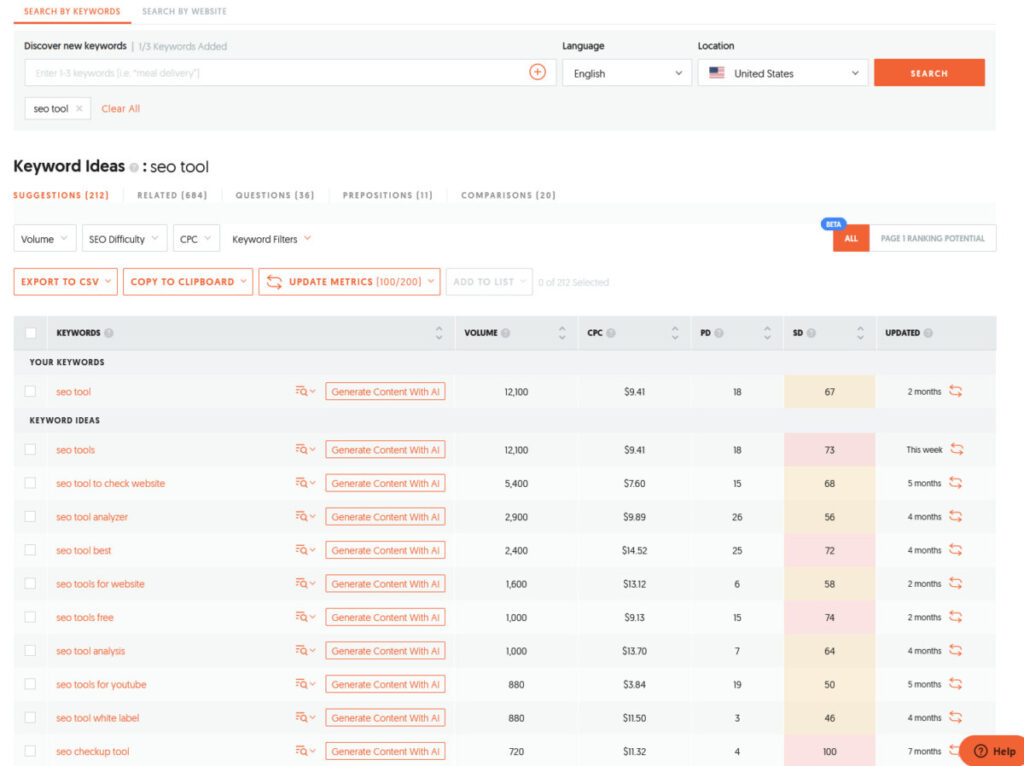Open search overview icon for 'seo tool'
Image resolution: width=1024 pixels, height=766 pixels.
tap(304, 391)
